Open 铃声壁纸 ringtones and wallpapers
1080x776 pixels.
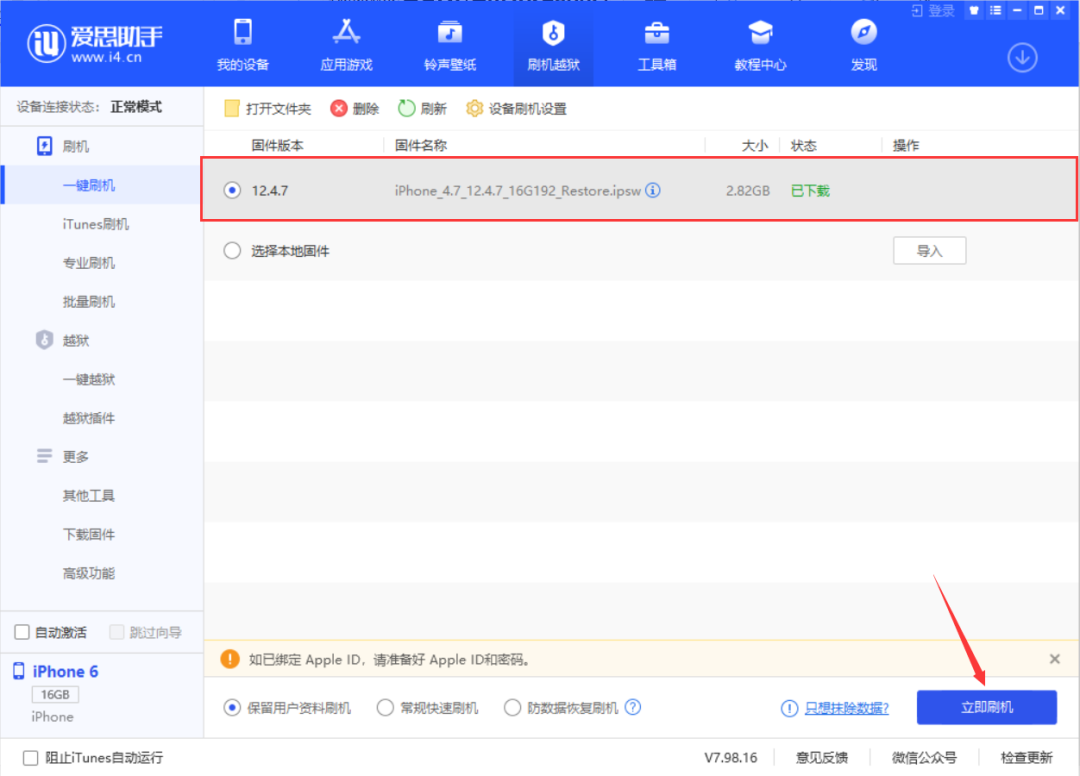450,45
